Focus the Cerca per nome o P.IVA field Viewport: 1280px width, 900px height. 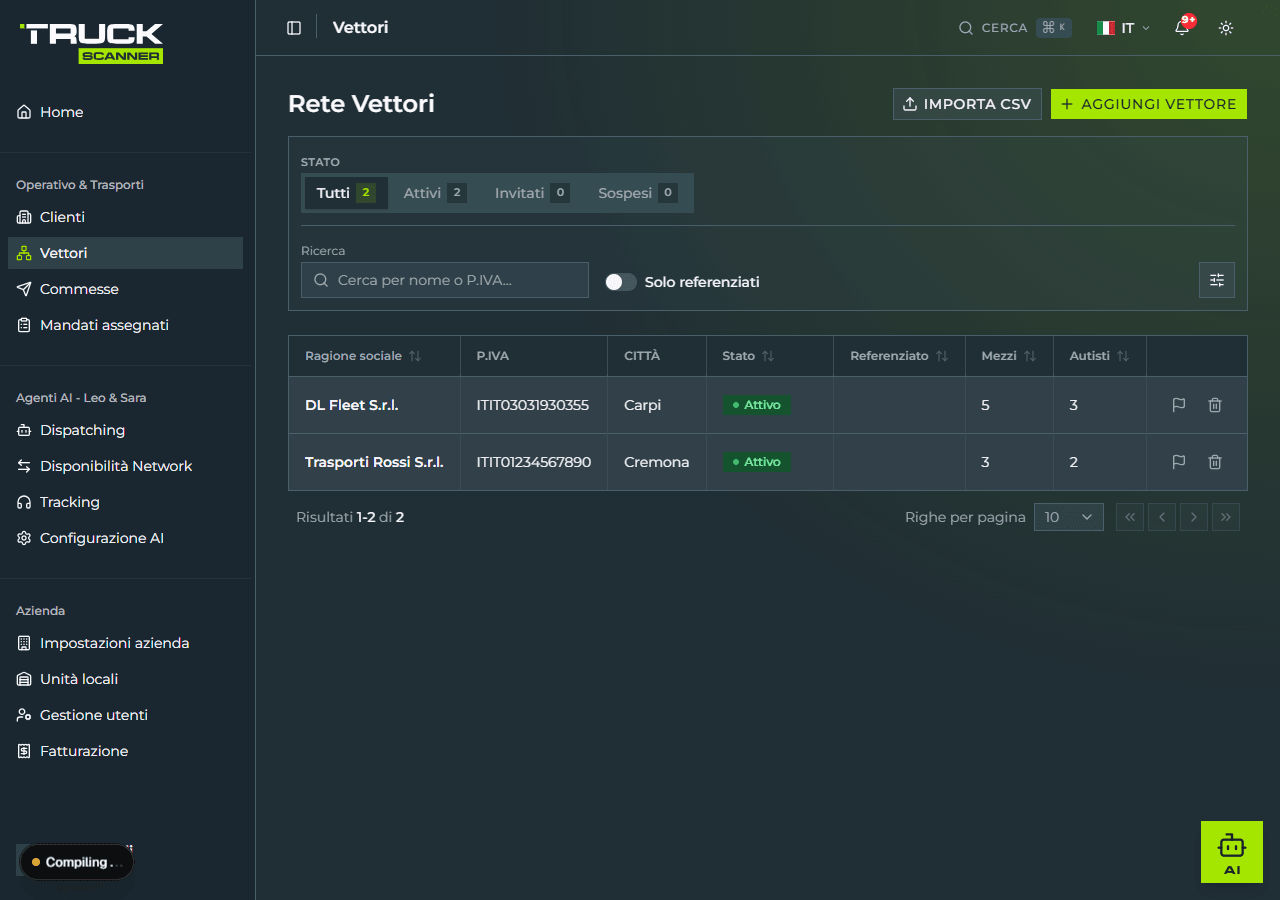pyautogui.click(x=445, y=280)
